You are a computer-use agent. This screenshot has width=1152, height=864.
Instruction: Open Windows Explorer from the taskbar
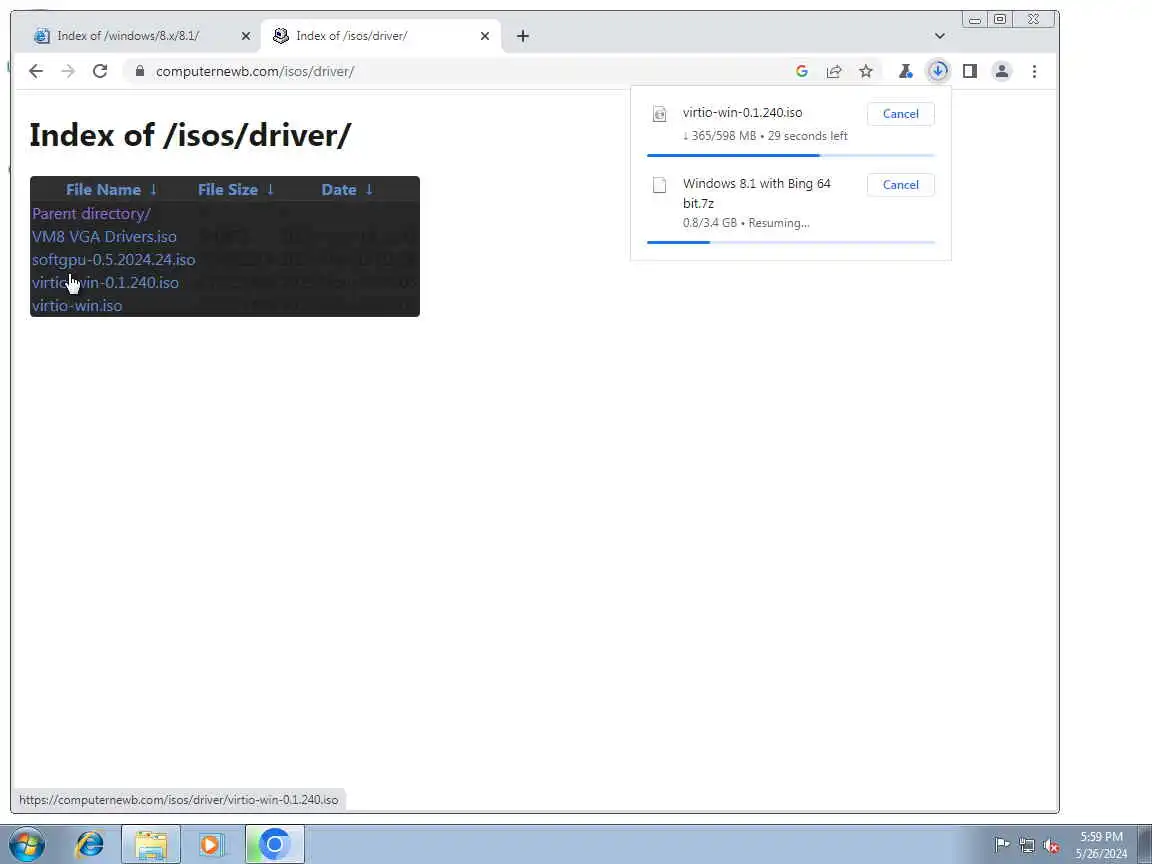tap(151, 845)
